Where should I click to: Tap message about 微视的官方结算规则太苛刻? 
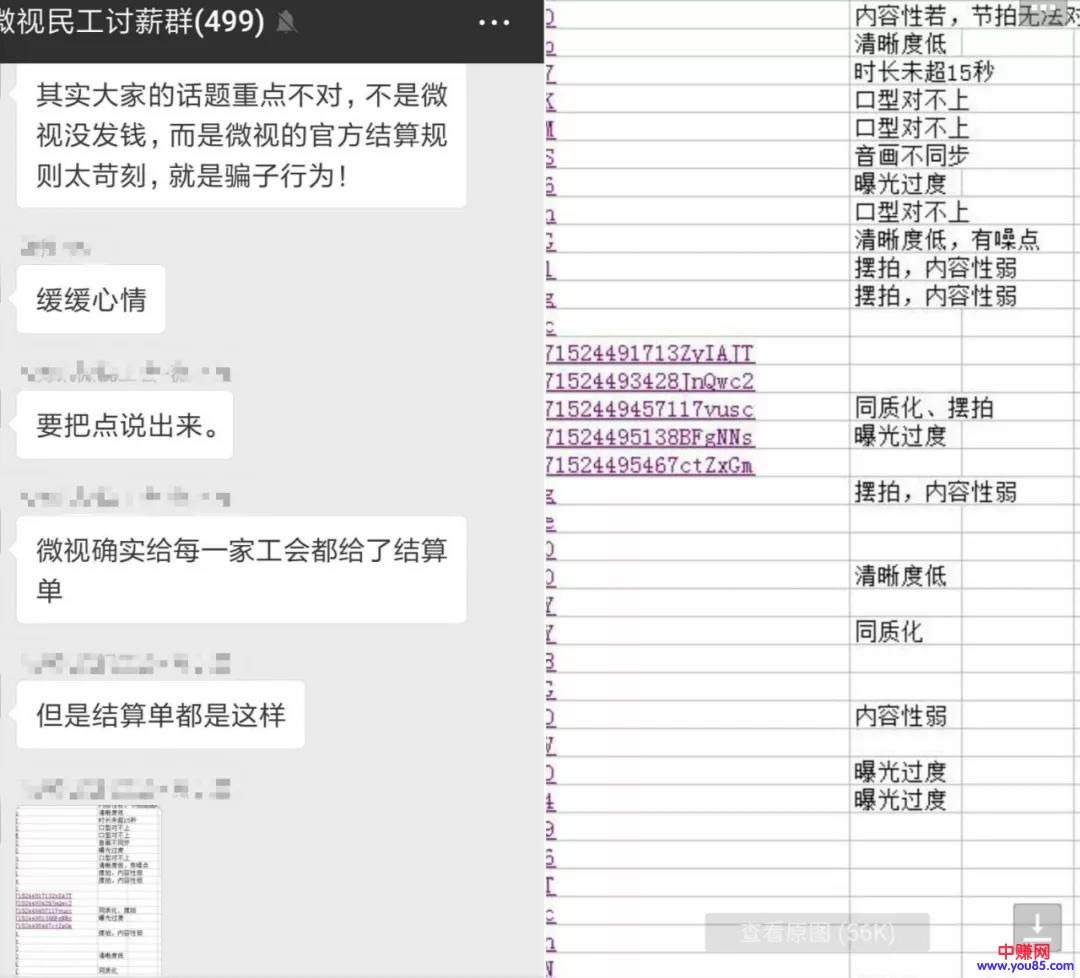click(x=241, y=136)
